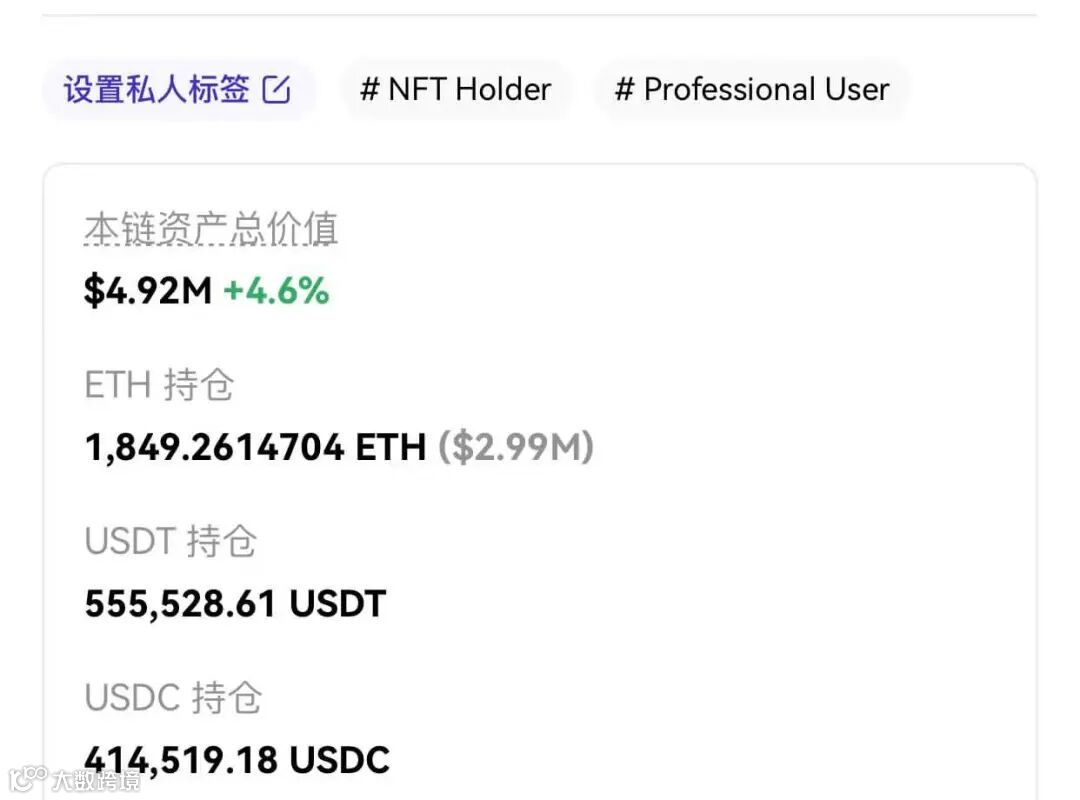
Task: Click the 555,528.61 USDT balance
Action: pos(236,604)
